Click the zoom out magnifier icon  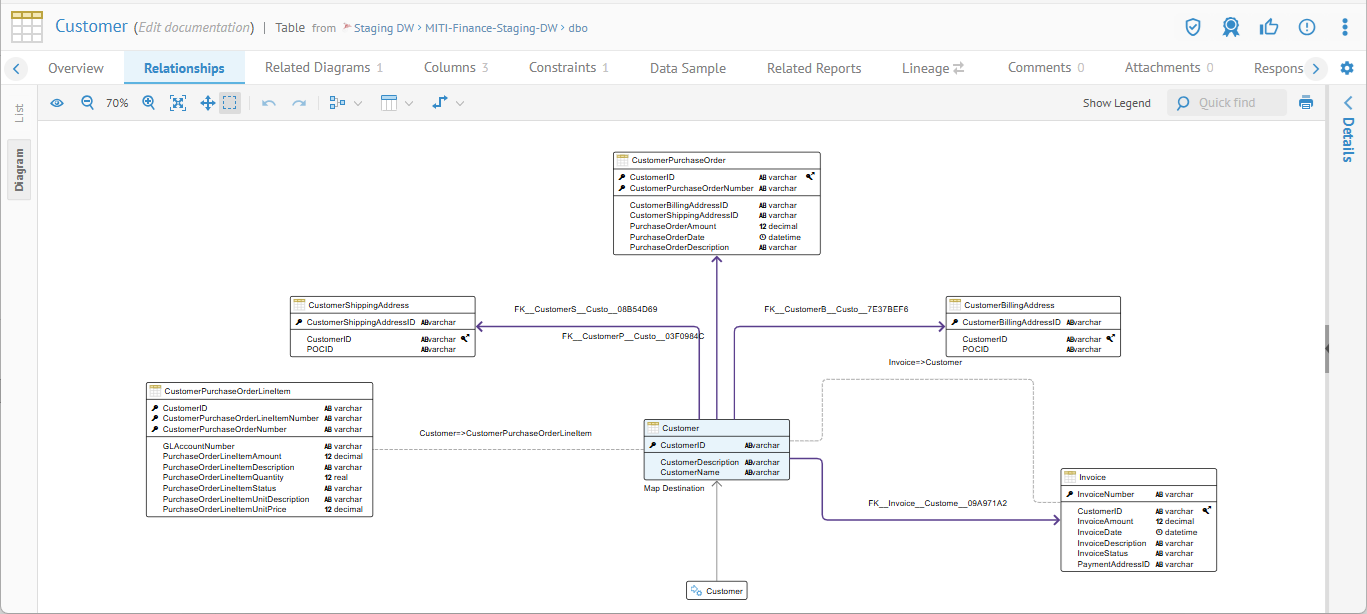point(87,103)
